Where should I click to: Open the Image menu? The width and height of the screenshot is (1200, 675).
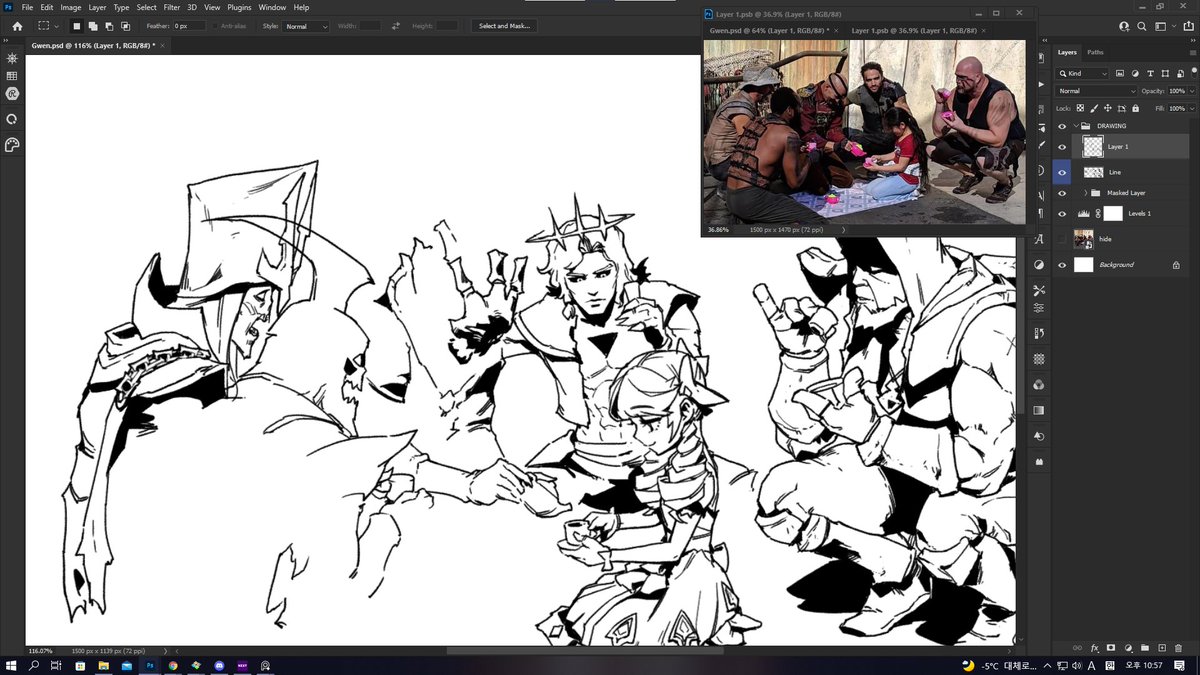coord(70,7)
